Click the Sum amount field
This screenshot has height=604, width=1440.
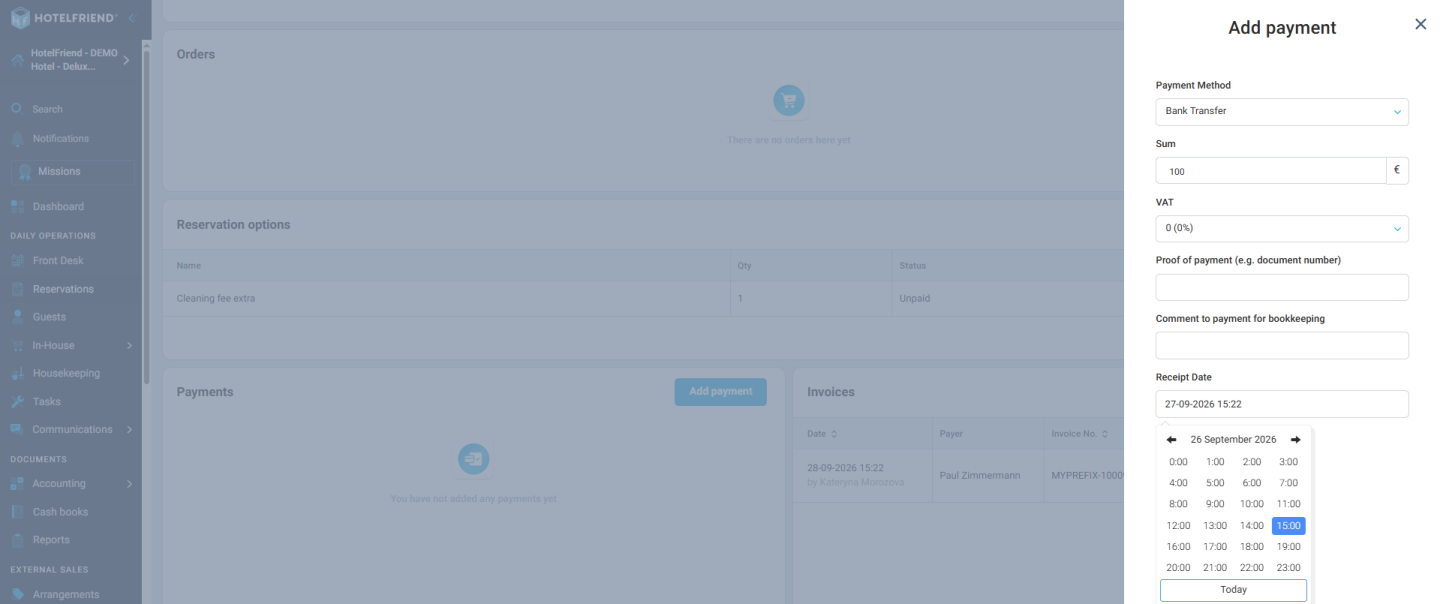click(1271, 171)
